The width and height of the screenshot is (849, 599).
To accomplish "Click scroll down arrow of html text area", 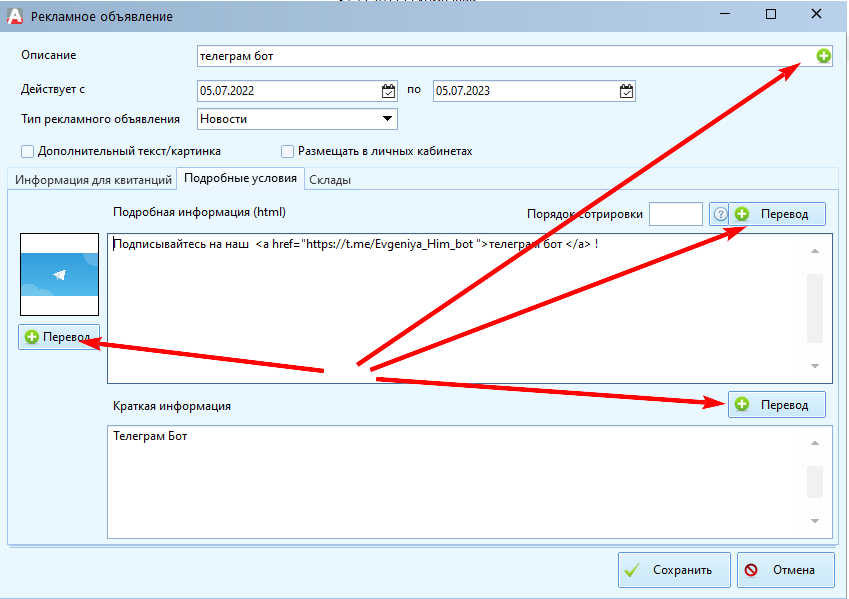I will (815, 366).
